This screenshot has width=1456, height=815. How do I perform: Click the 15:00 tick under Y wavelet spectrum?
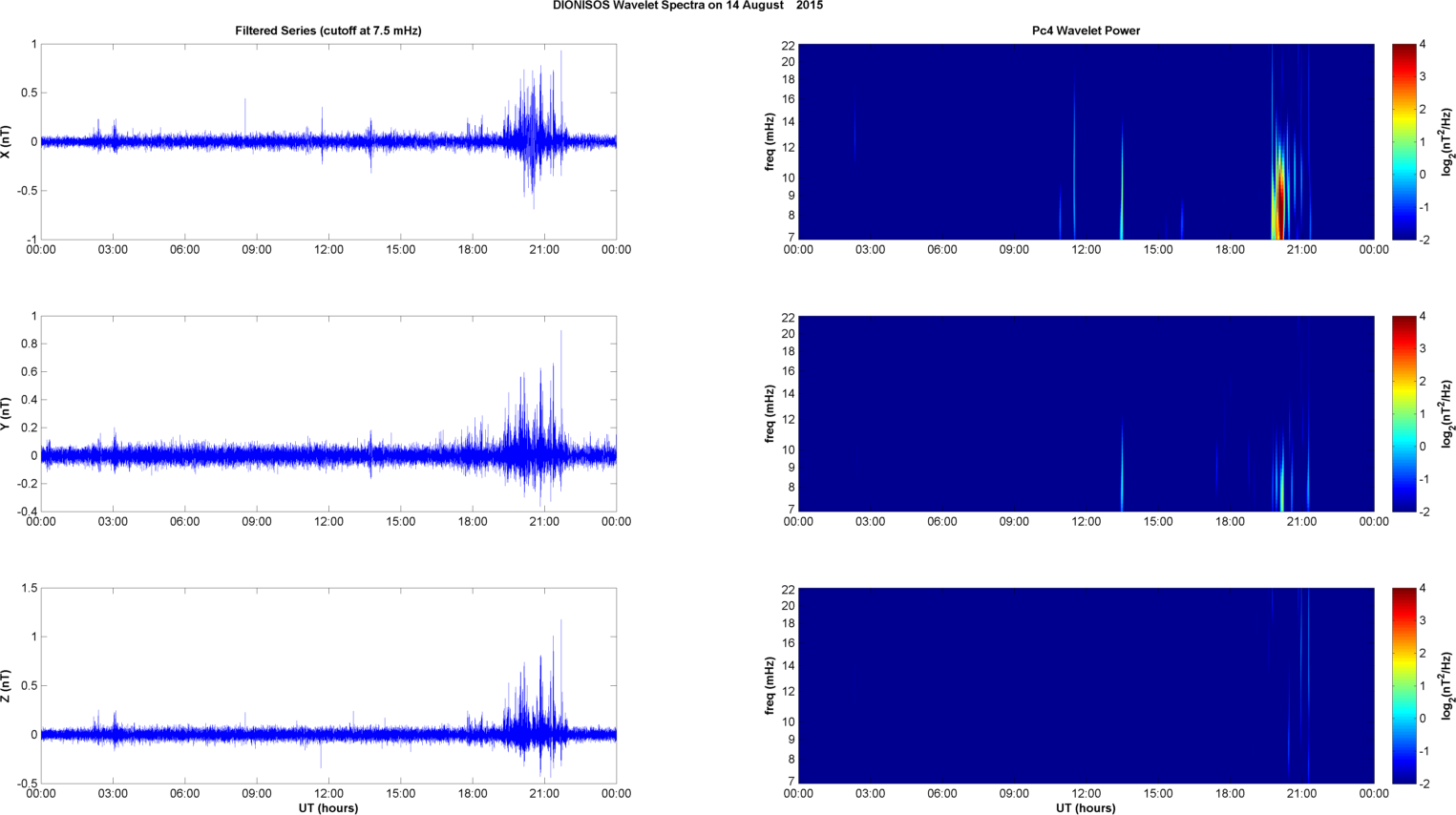(x=1158, y=522)
